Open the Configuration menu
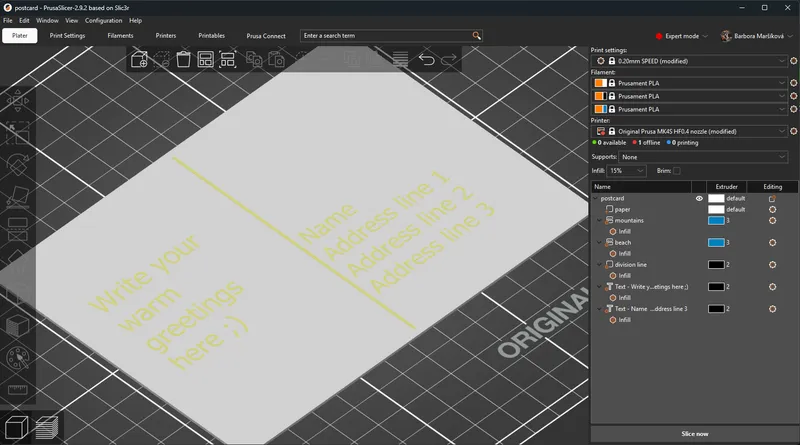The height and width of the screenshot is (445, 800). [x=103, y=20]
